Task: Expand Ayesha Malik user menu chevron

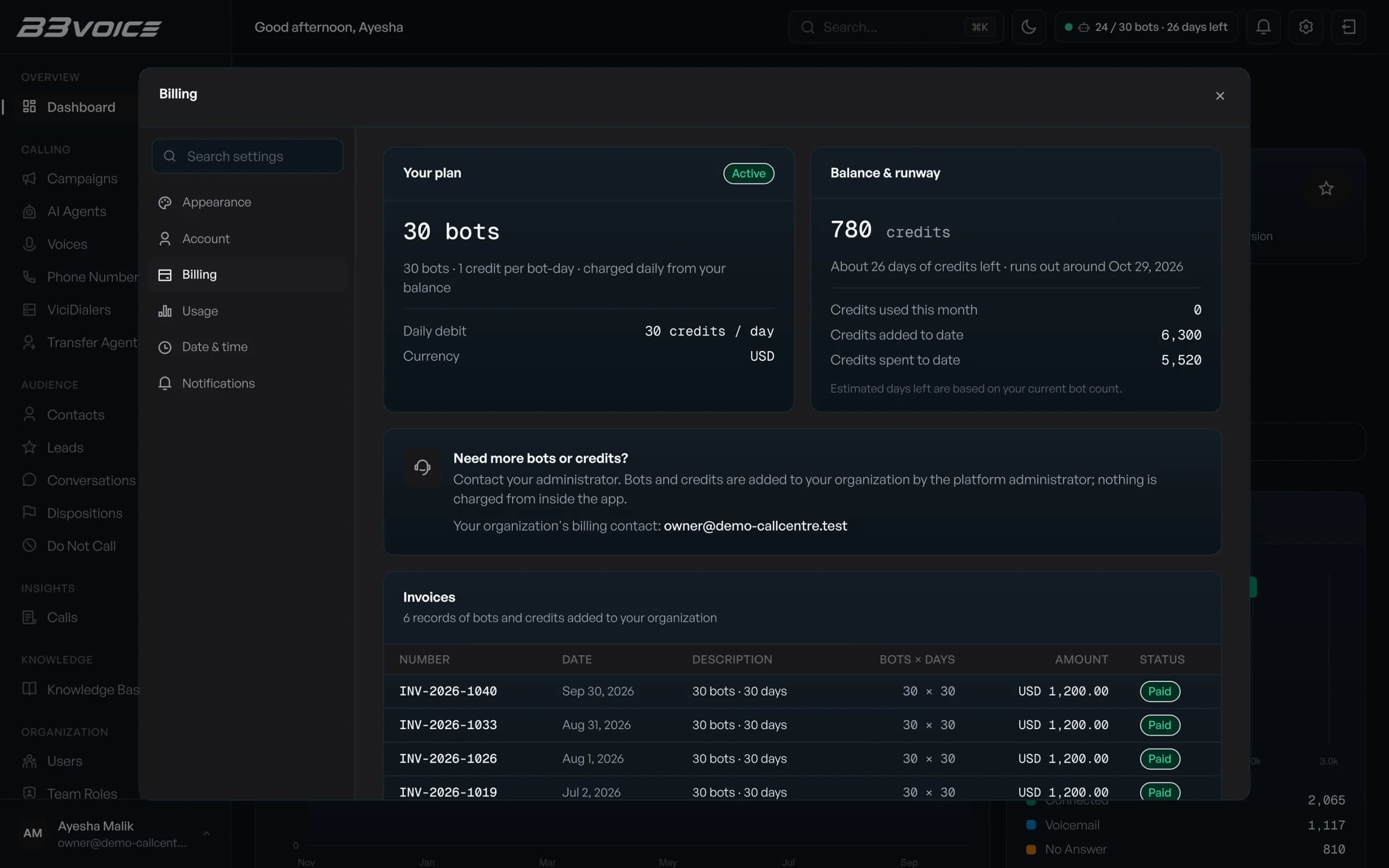Action: 206,834
